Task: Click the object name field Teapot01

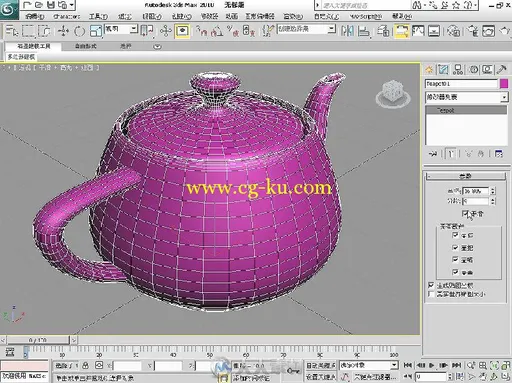Action: click(x=461, y=84)
